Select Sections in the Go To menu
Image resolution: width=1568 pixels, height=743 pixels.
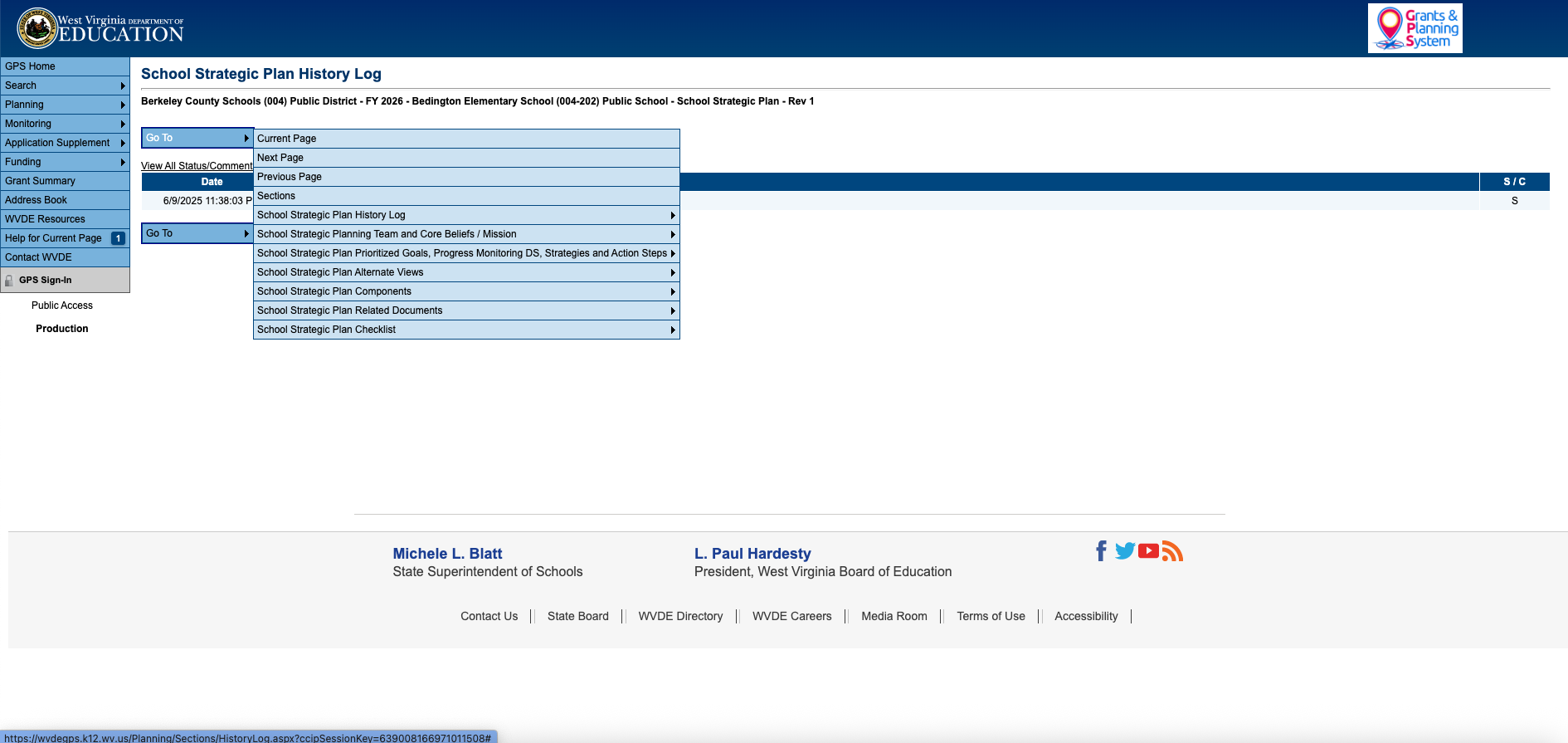[466, 196]
